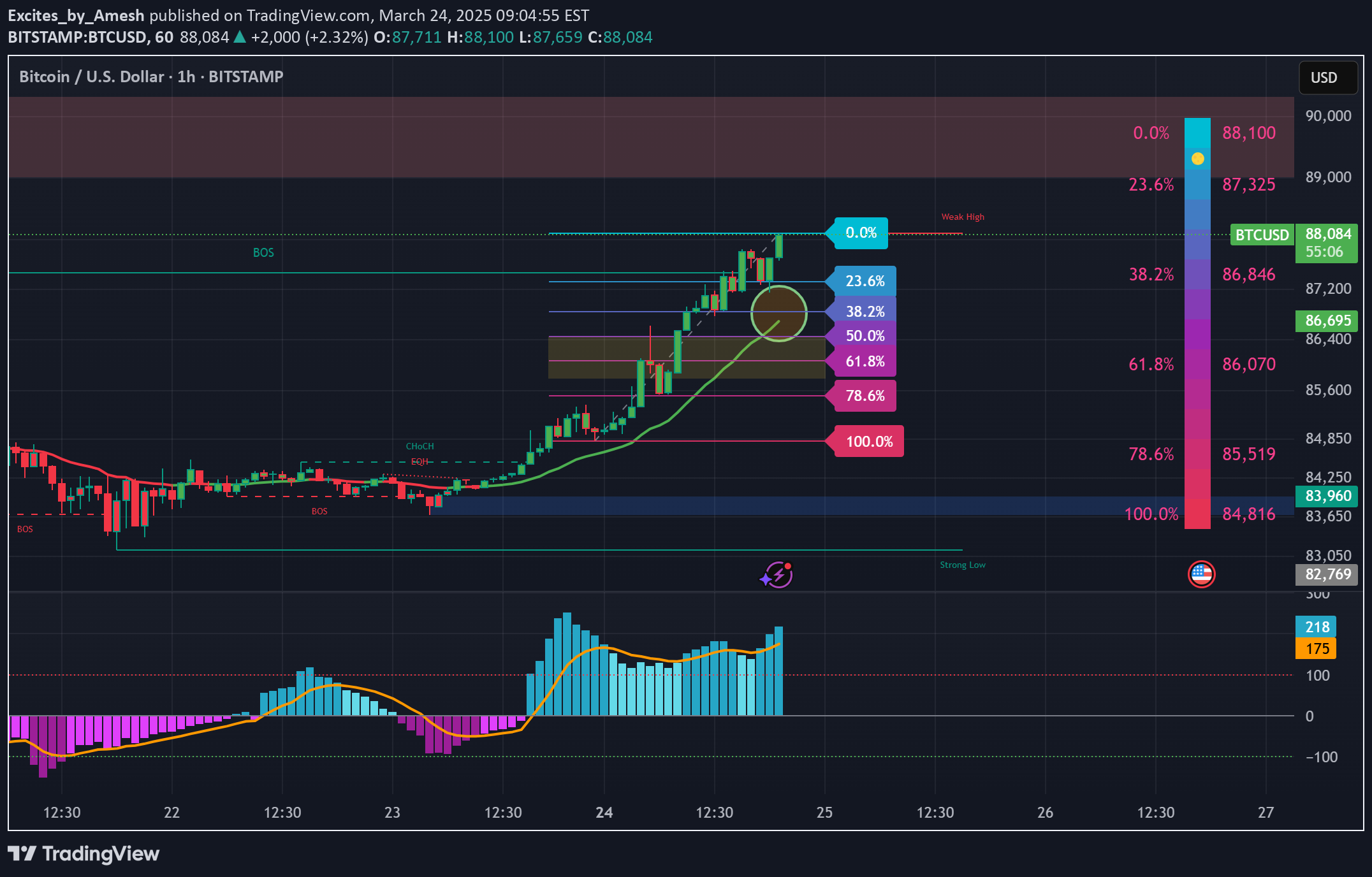Image resolution: width=1372 pixels, height=877 pixels.
Task: Click the blue 218 indicator value tag
Action: pyautogui.click(x=1316, y=627)
